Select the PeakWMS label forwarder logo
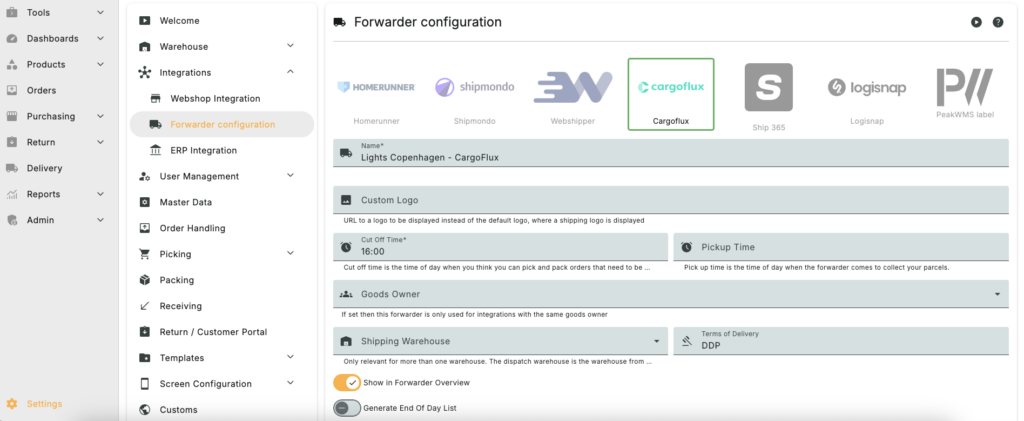 tap(965, 87)
